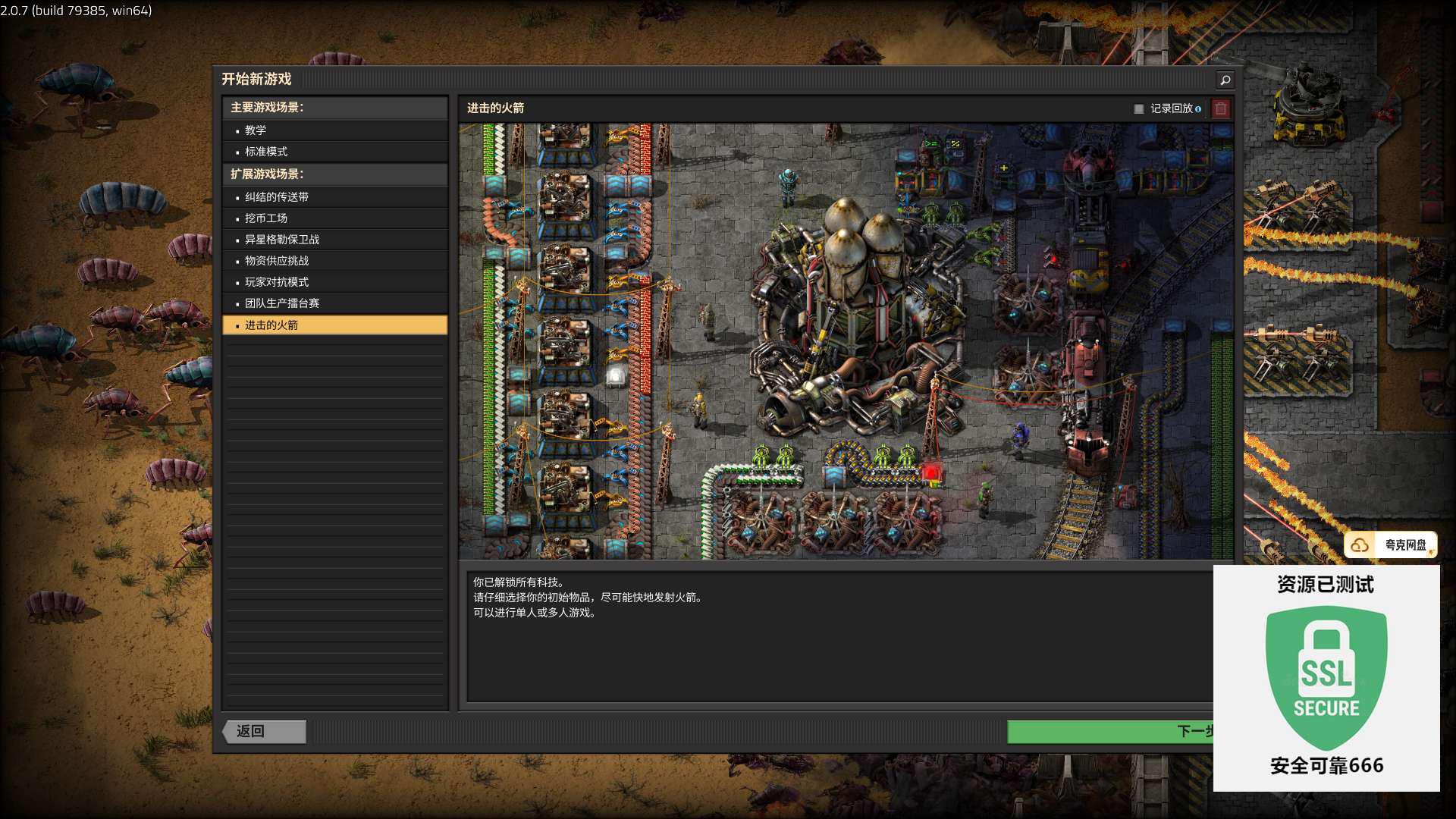The height and width of the screenshot is (819, 1456).
Task: Select the 教学 scenario
Action: [x=335, y=130]
